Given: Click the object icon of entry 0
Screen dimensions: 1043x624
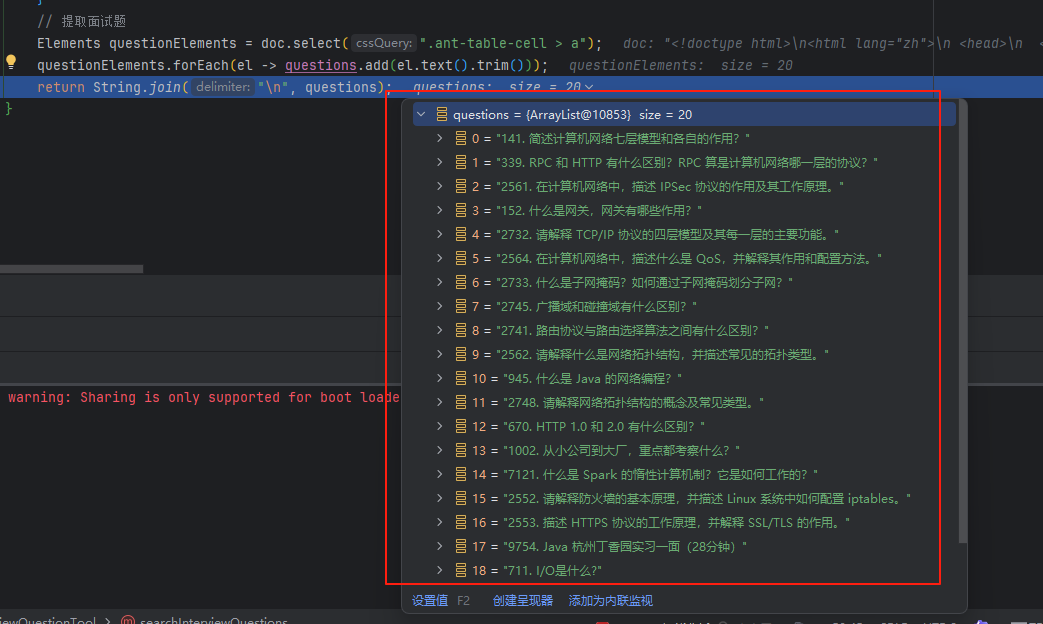Looking at the screenshot, I should (x=460, y=138).
